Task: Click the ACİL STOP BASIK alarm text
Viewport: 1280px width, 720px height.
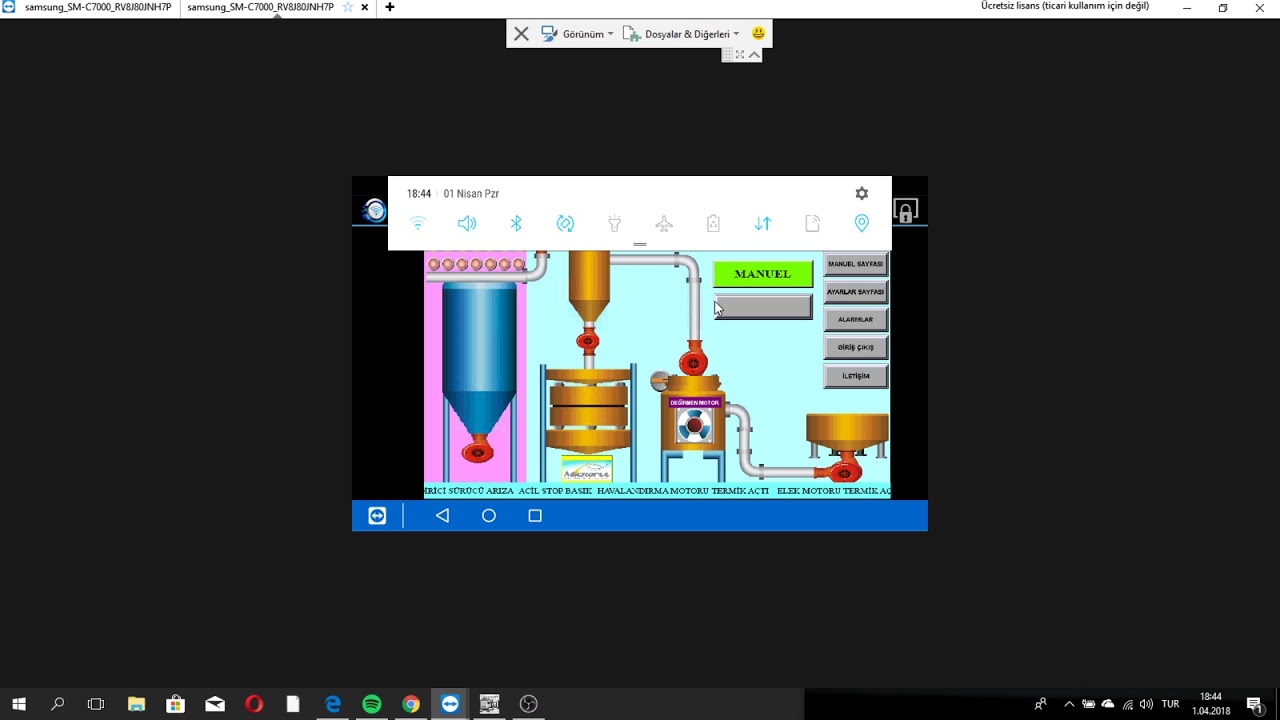Action: (556, 491)
